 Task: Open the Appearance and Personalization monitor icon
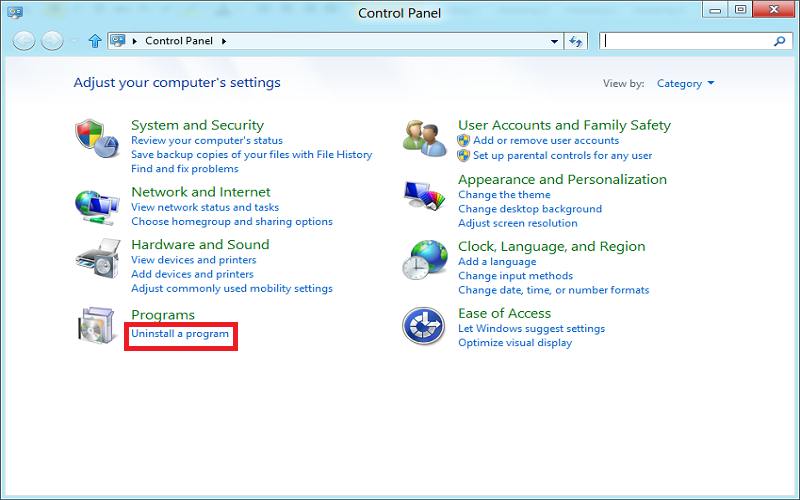click(424, 195)
